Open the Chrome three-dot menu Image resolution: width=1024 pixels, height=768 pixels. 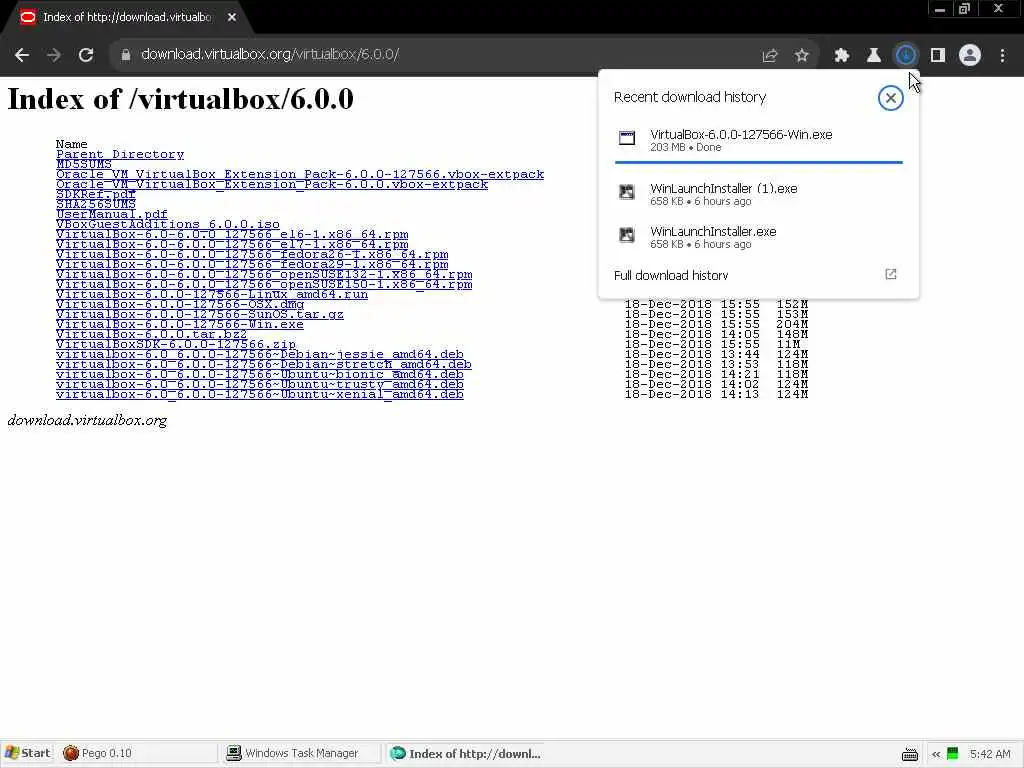click(x=1002, y=56)
